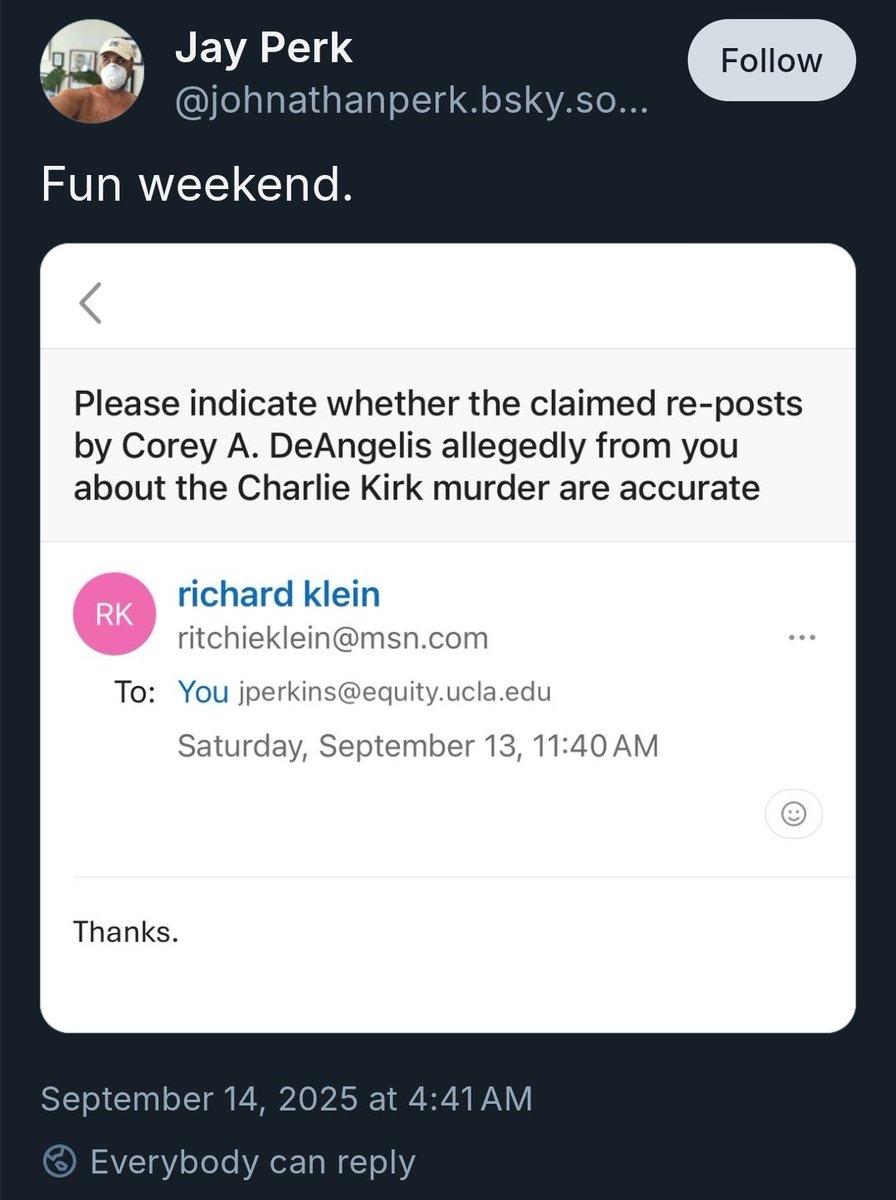This screenshot has width=896, height=1200.
Task: Click the "Thanks." email body text
Action: [126, 932]
